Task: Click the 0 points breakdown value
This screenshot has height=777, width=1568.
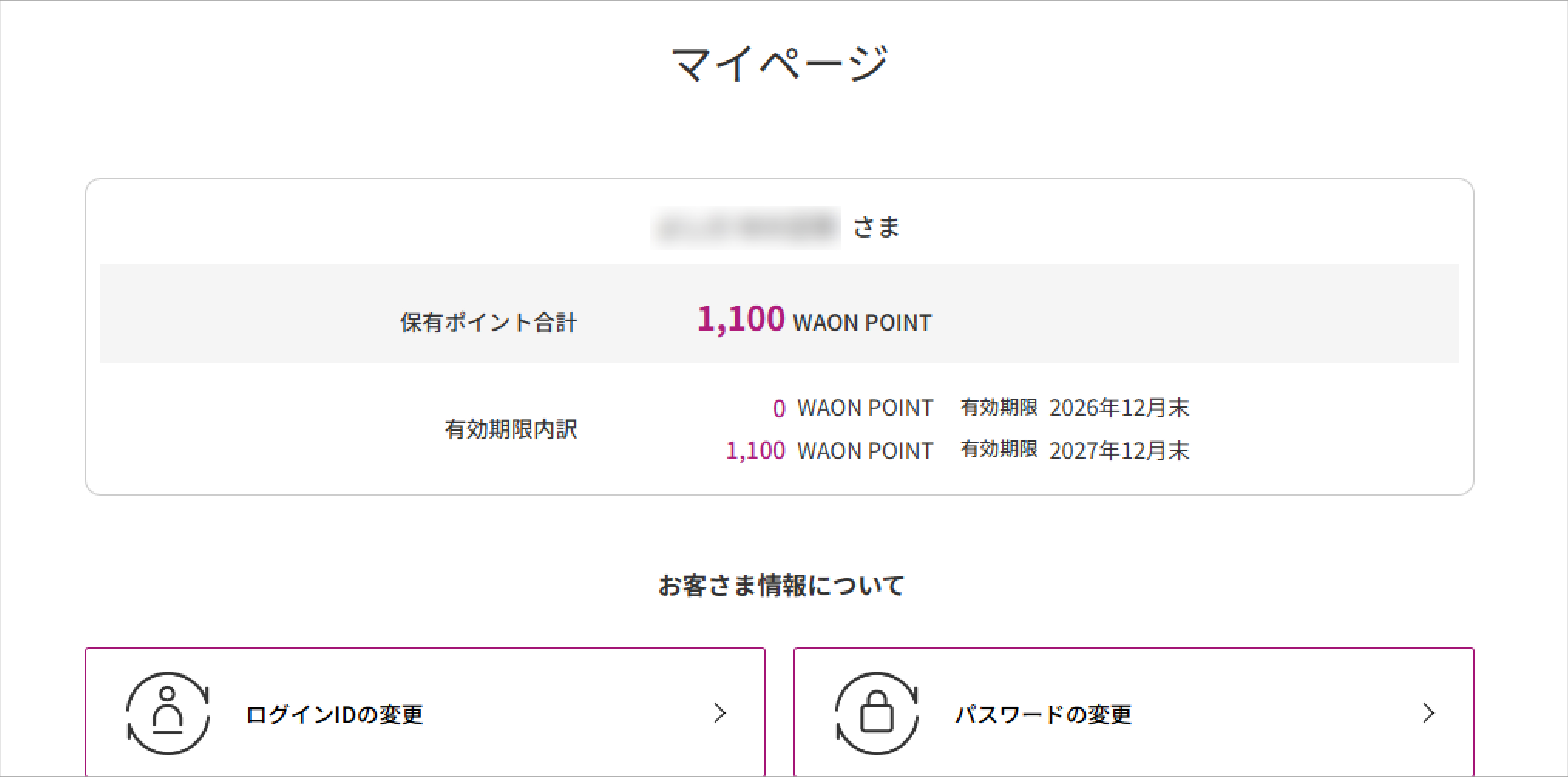Action: click(779, 408)
